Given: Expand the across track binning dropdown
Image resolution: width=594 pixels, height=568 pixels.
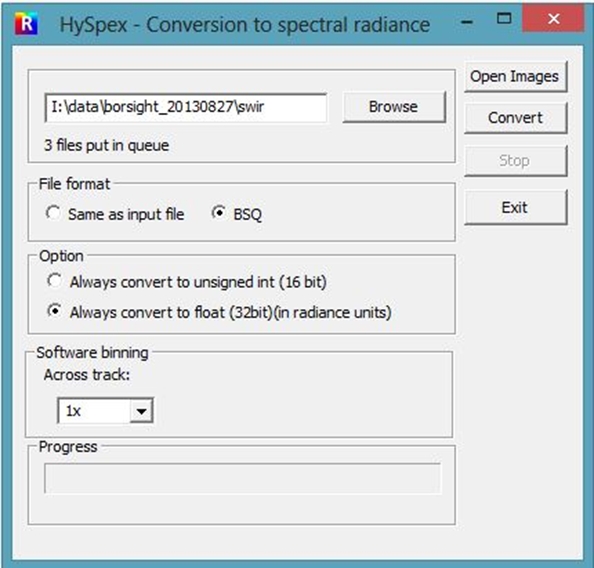Looking at the screenshot, I should 141,410.
